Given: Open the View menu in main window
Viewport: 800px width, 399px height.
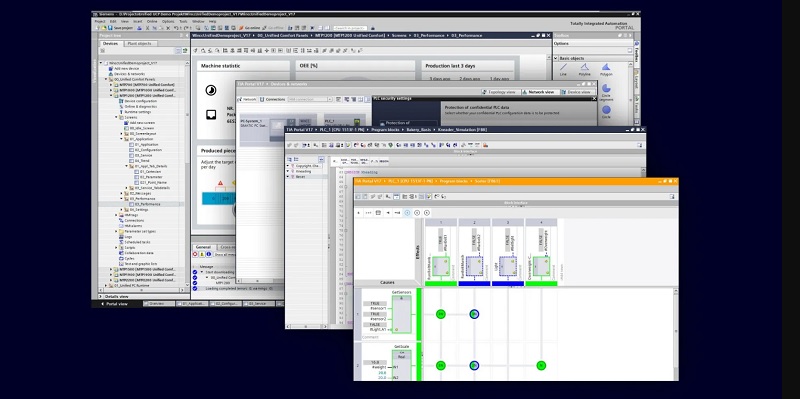Looking at the screenshot, I should click(125, 21).
